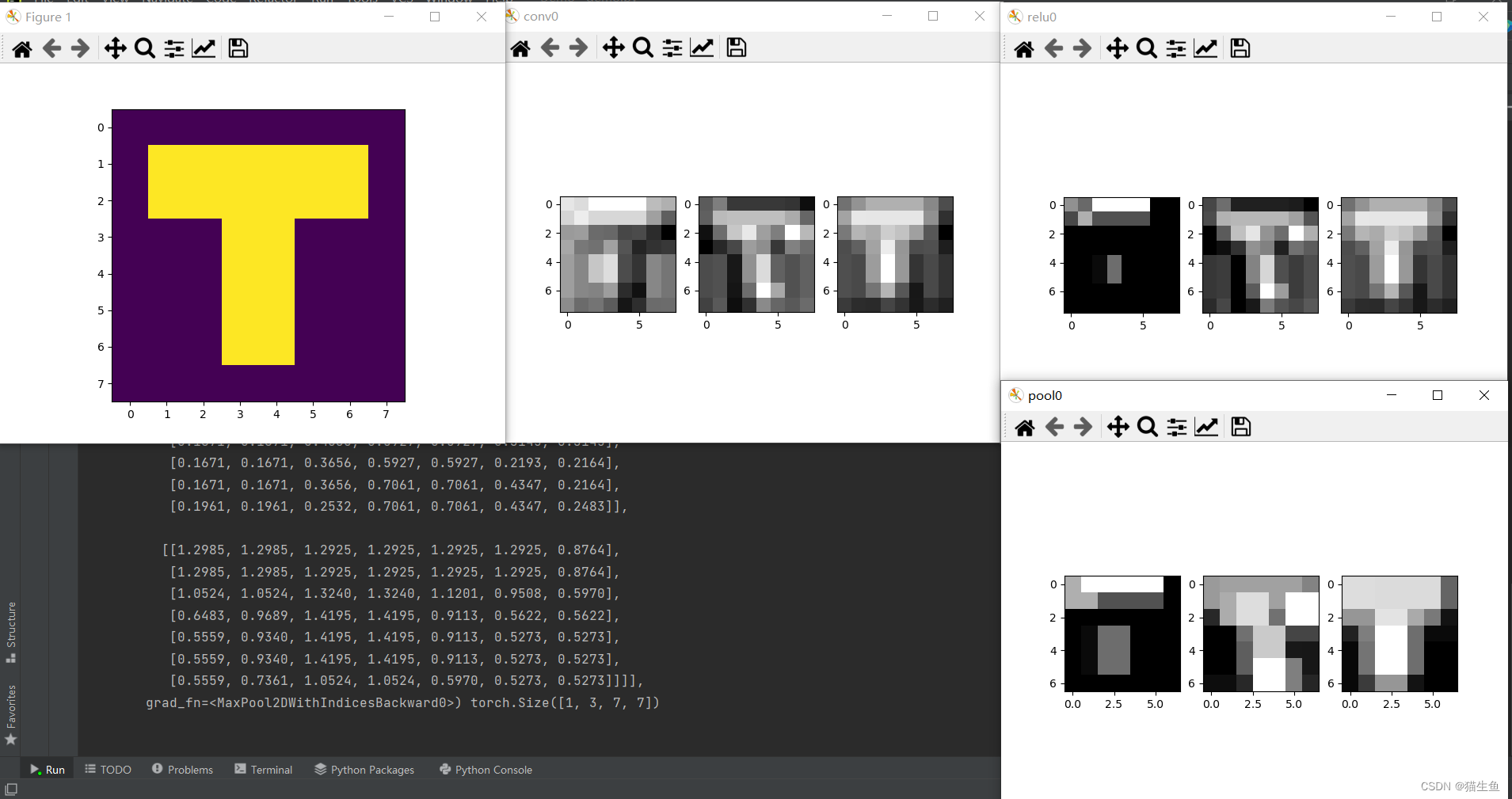
Task: Switch to the Terminal tab
Action: pyautogui.click(x=263, y=769)
